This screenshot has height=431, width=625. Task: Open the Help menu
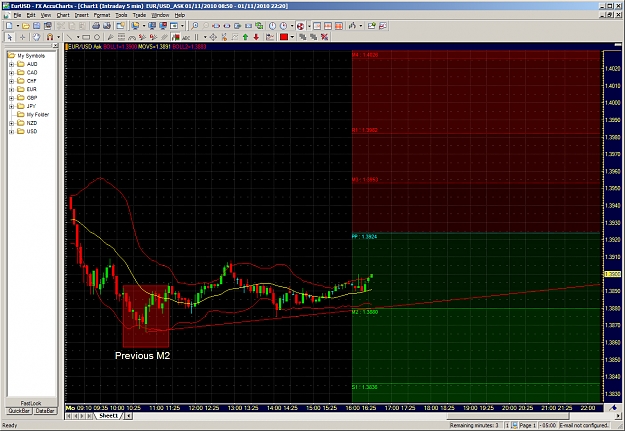(x=180, y=15)
